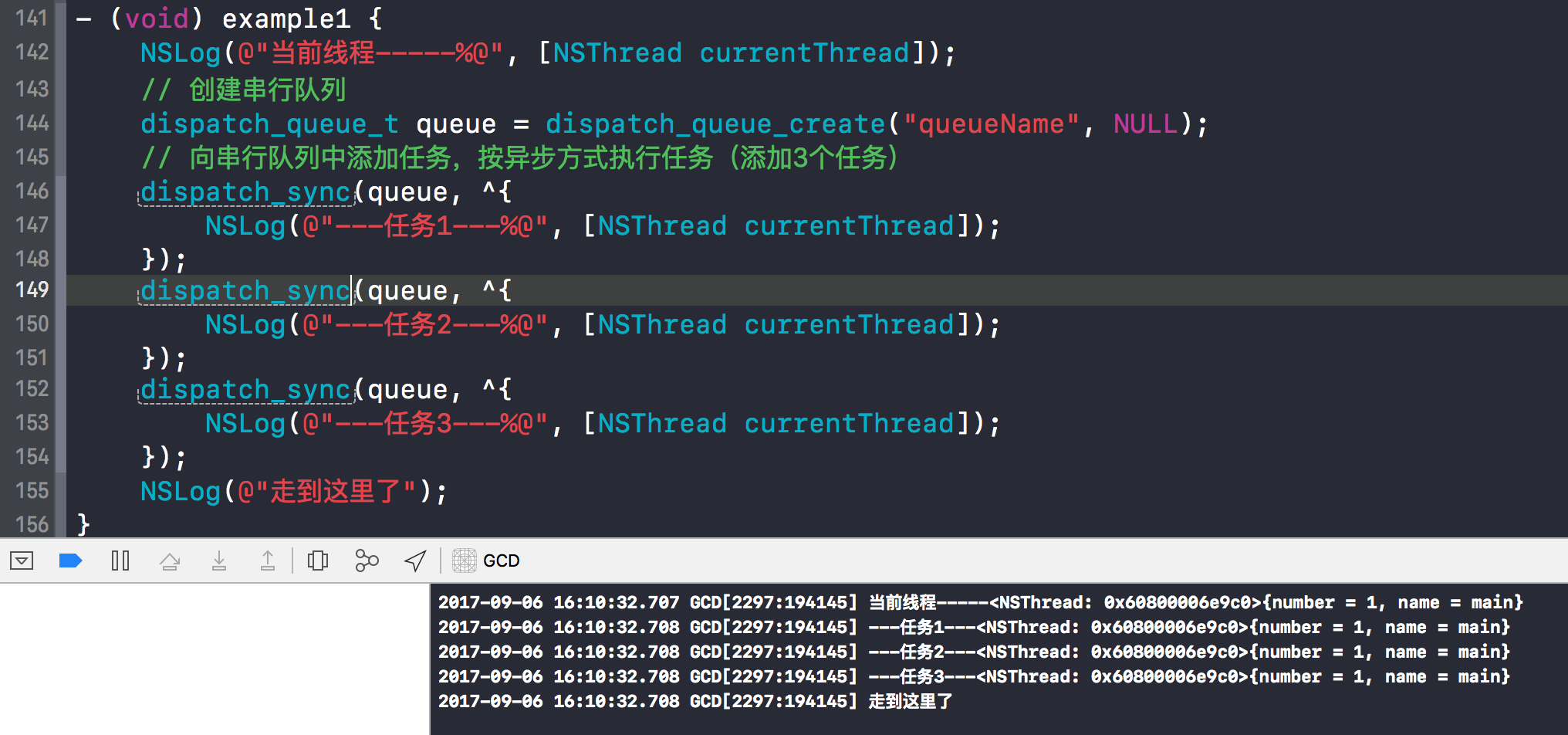Pause program execution button

[120, 561]
